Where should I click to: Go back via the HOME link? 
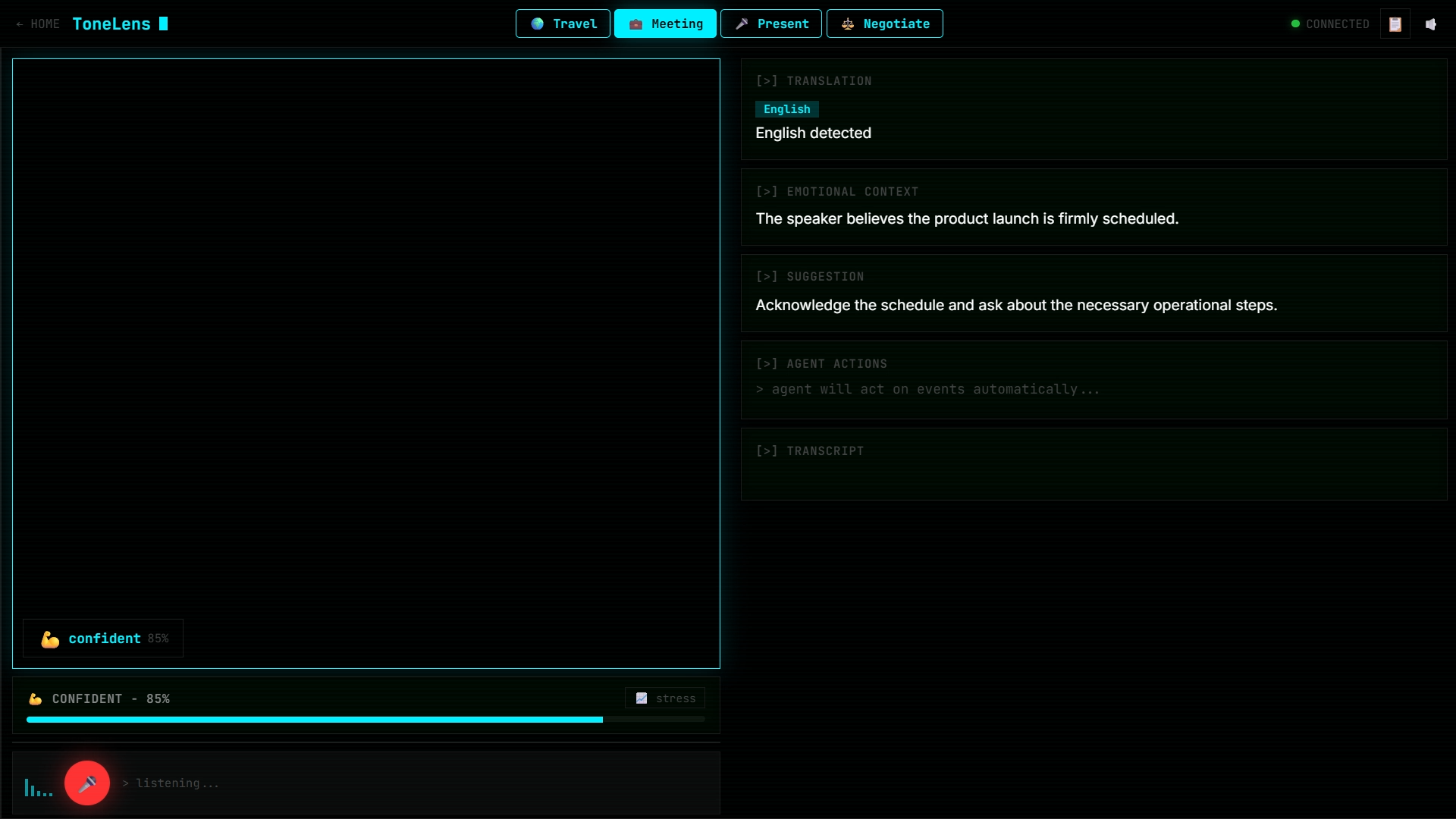tap(38, 24)
